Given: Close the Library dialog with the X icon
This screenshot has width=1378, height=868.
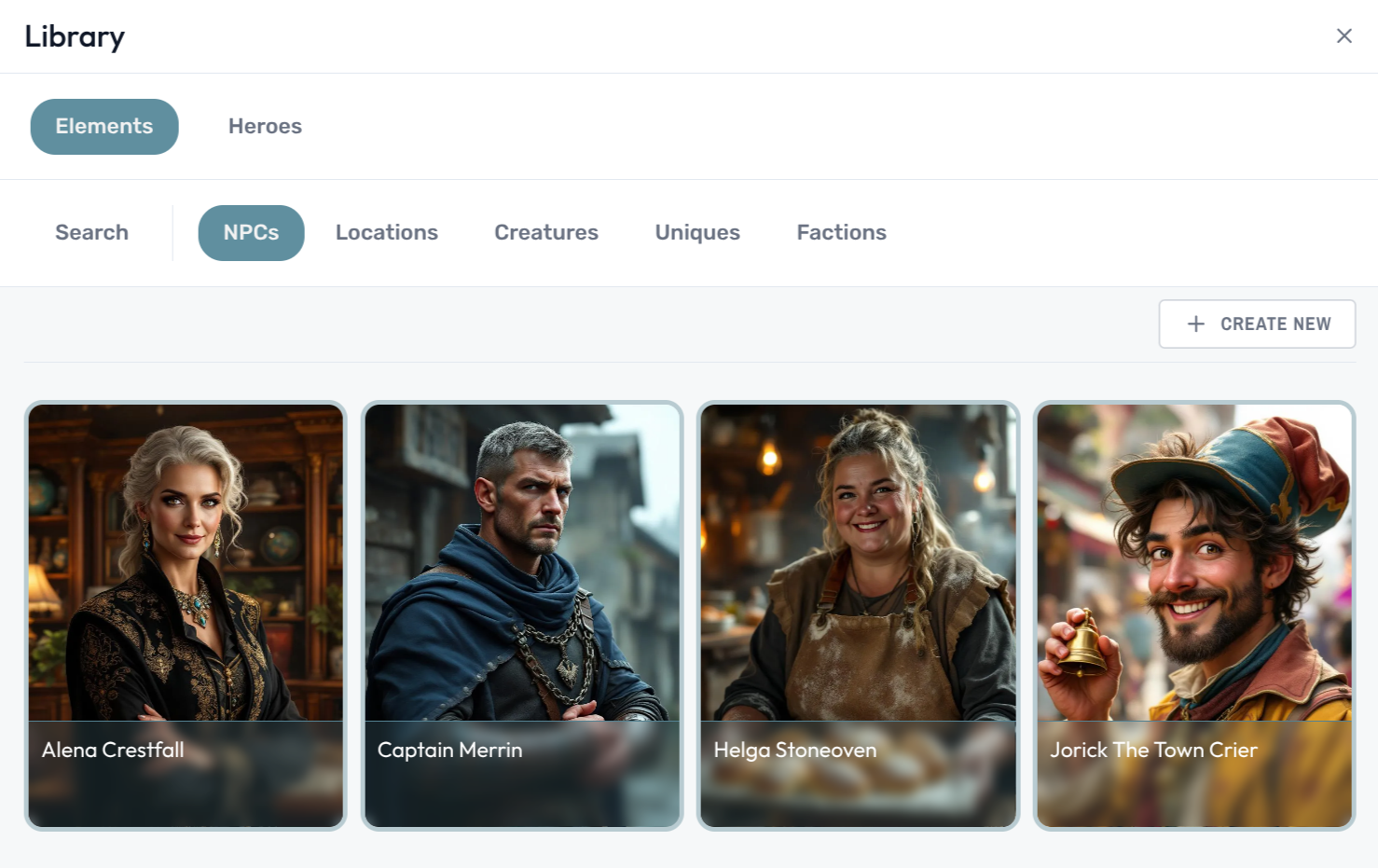Looking at the screenshot, I should 1344,35.
